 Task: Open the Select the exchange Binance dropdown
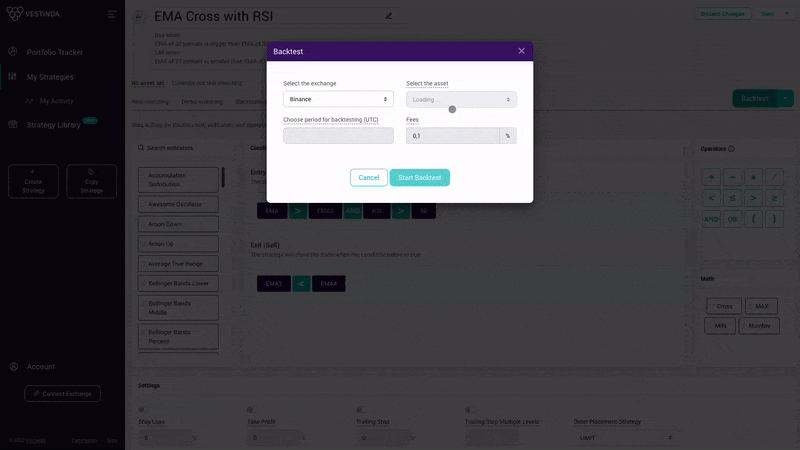(338, 99)
